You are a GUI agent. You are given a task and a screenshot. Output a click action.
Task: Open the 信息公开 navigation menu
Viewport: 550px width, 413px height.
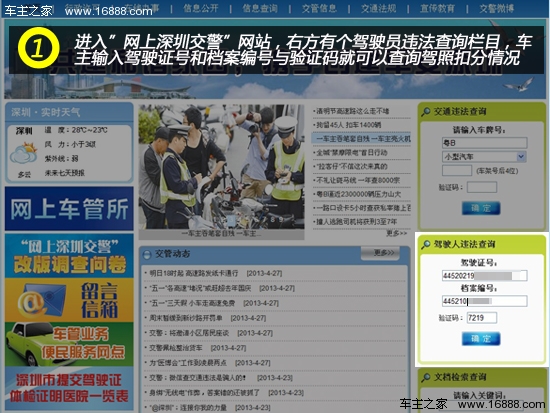[201, 8]
